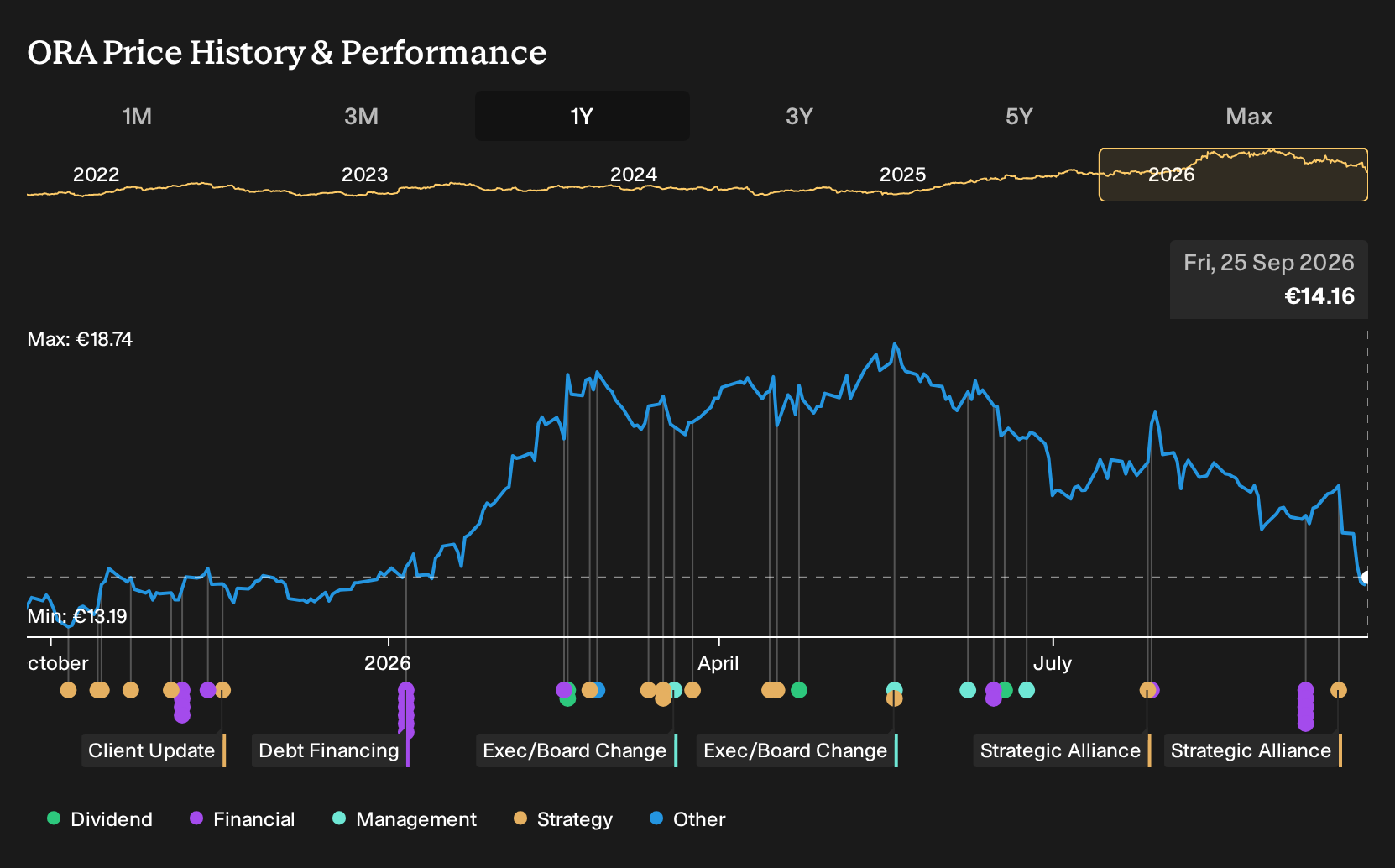The width and height of the screenshot is (1395, 868).
Task: Open the Exec/Board Change label after April
Action: [x=797, y=750]
